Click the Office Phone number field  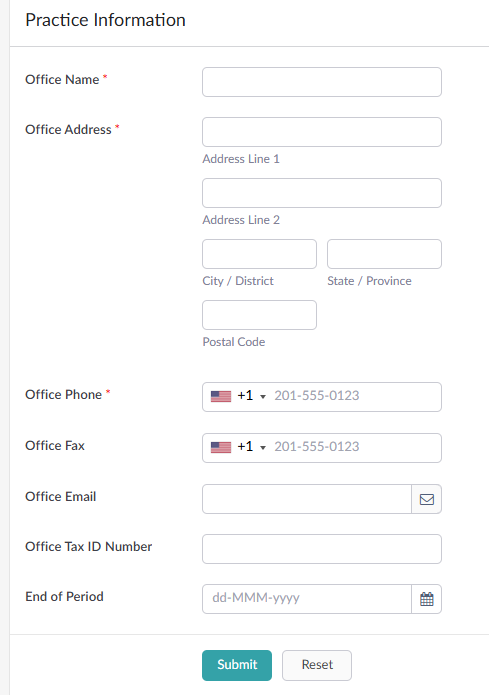(355, 397)
